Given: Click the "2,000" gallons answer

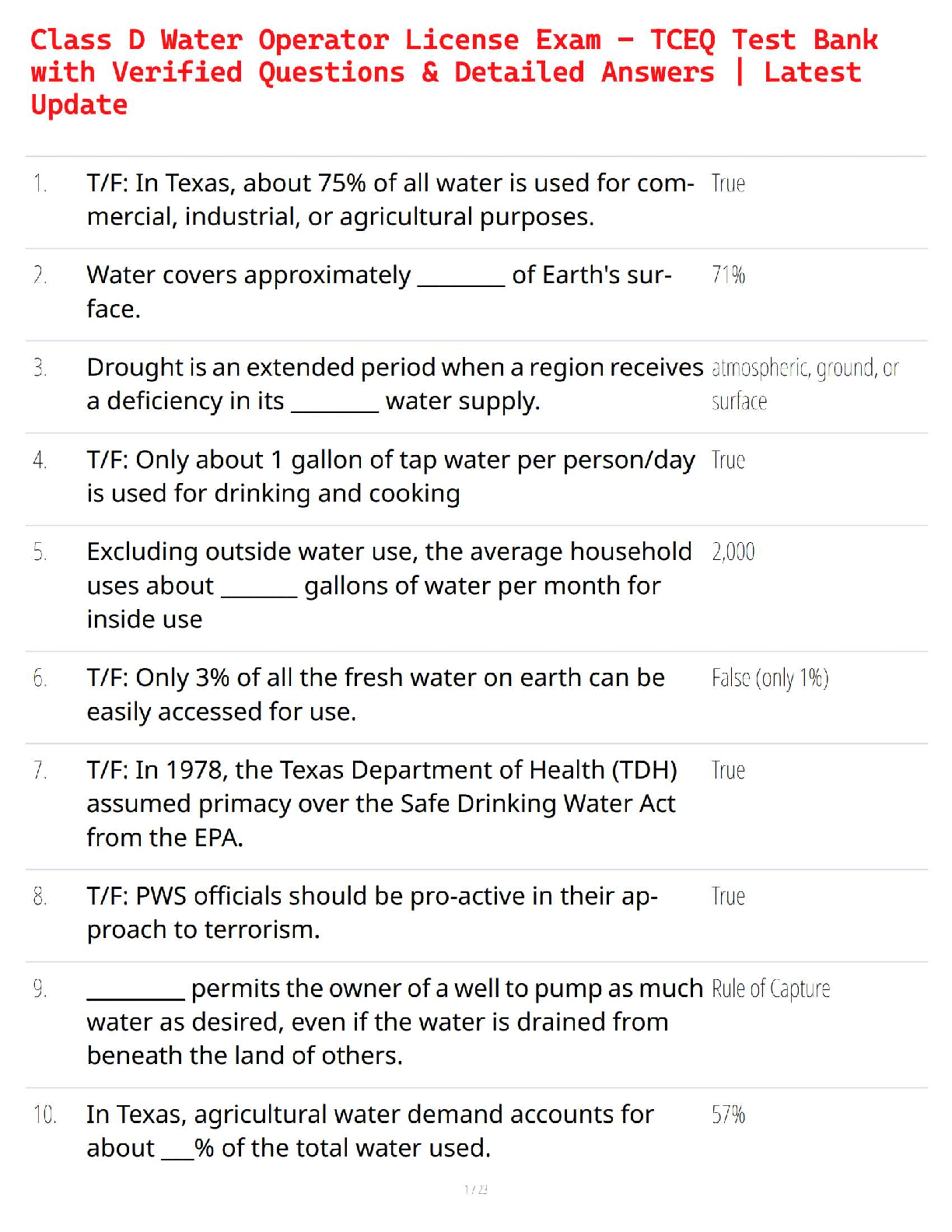Looking at the screenshot, I should (733, 551).
